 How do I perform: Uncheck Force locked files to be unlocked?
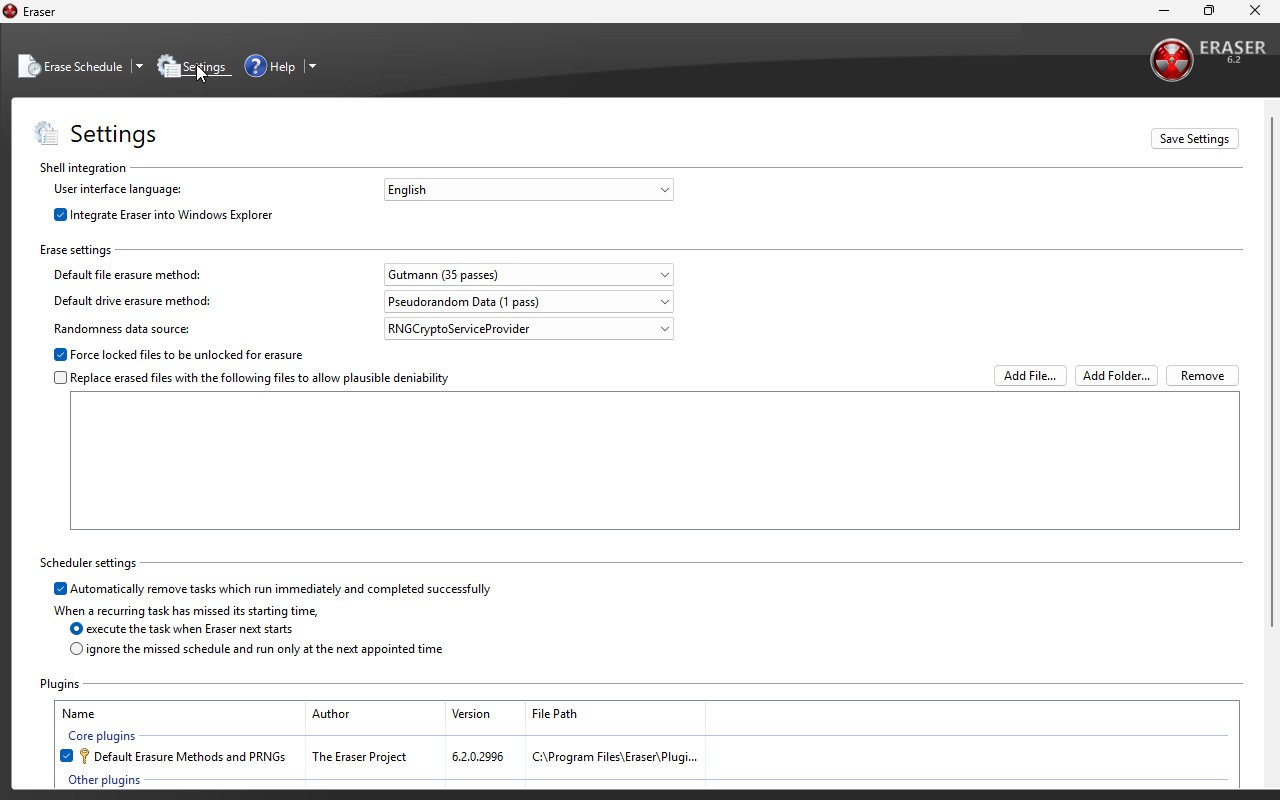click(61, 355)
